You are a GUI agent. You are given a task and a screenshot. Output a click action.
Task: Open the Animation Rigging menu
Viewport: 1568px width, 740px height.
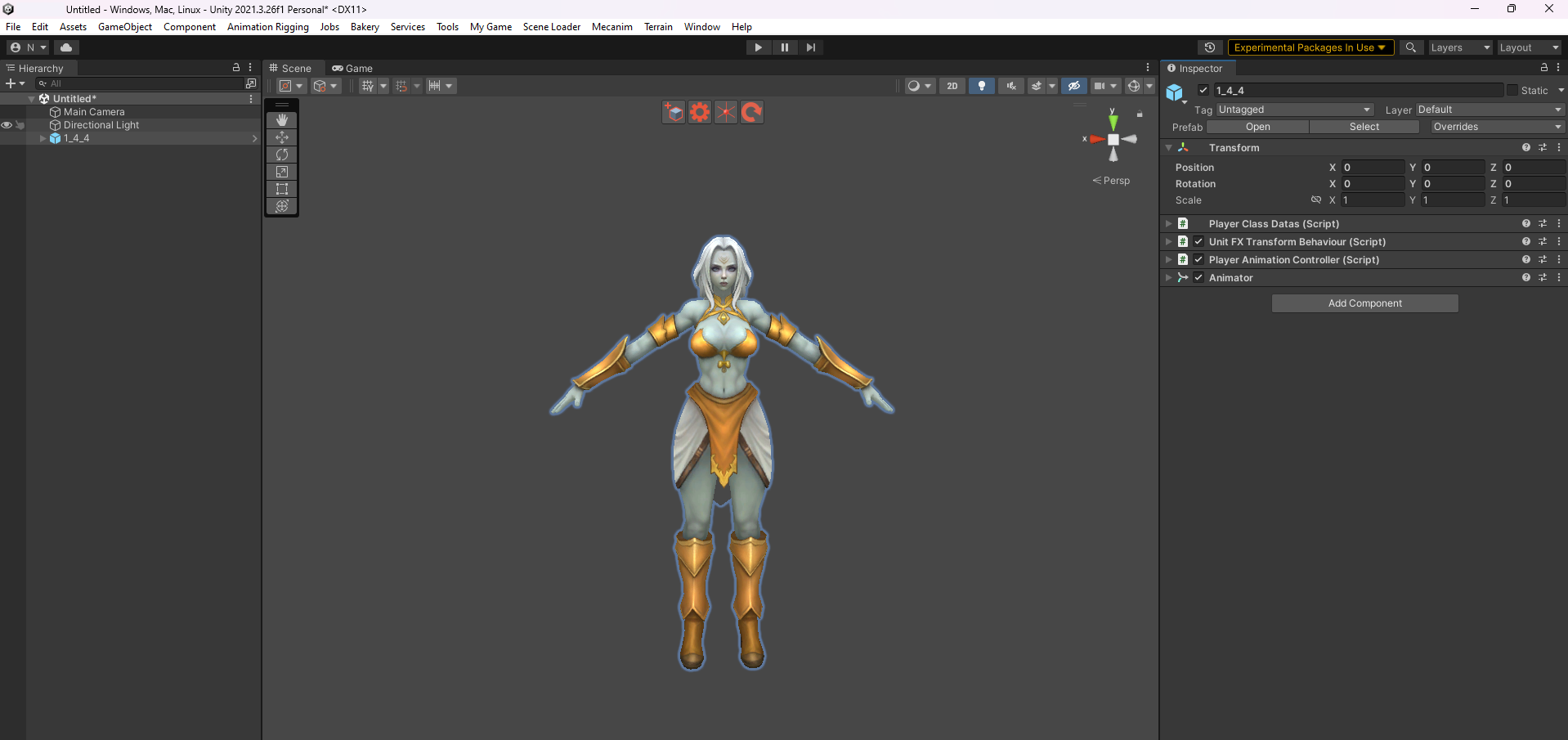coord(268,27)
